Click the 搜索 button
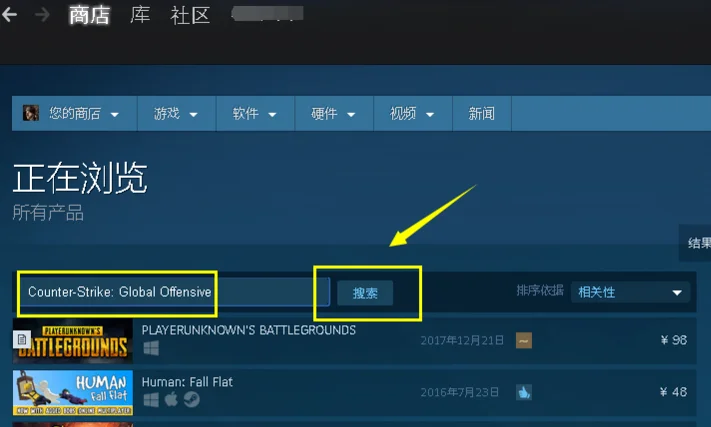Image resolution: width=711 pixels, height=427 pixels. pos(365,293)
